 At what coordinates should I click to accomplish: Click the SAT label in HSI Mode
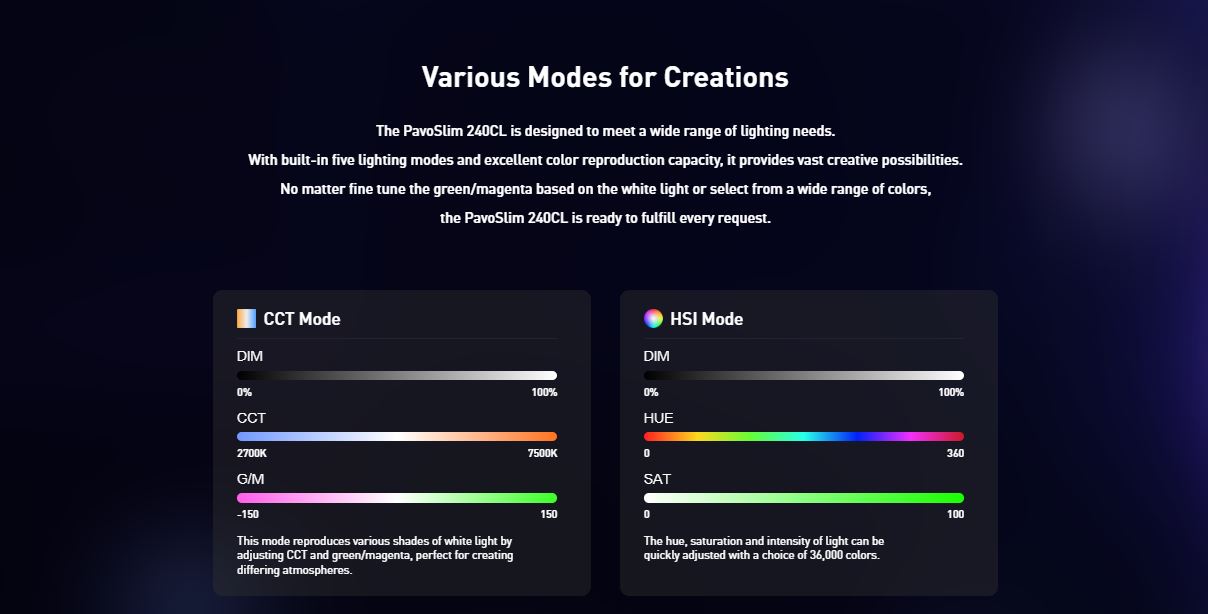pos(657,479)
